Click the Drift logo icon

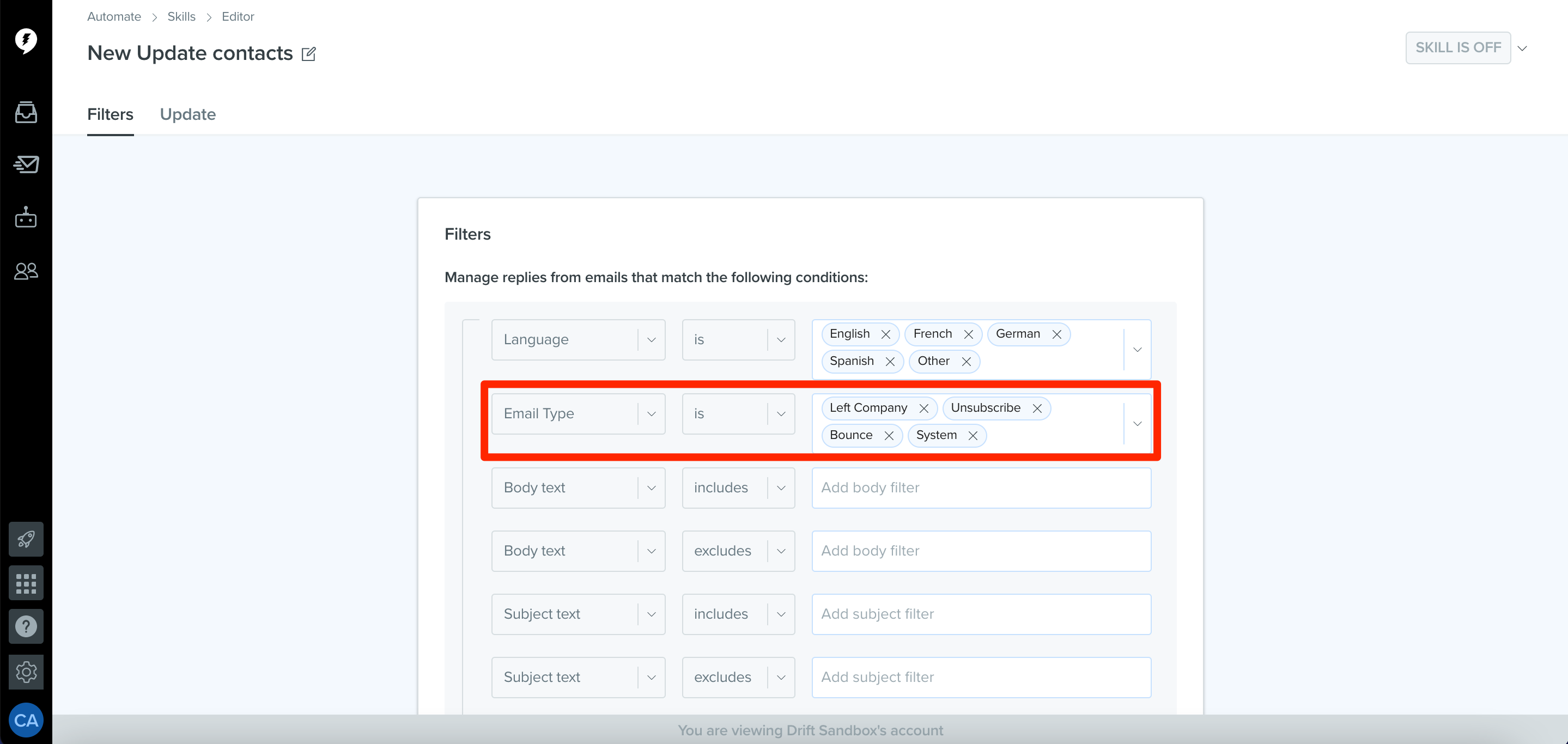click(26, 40)
